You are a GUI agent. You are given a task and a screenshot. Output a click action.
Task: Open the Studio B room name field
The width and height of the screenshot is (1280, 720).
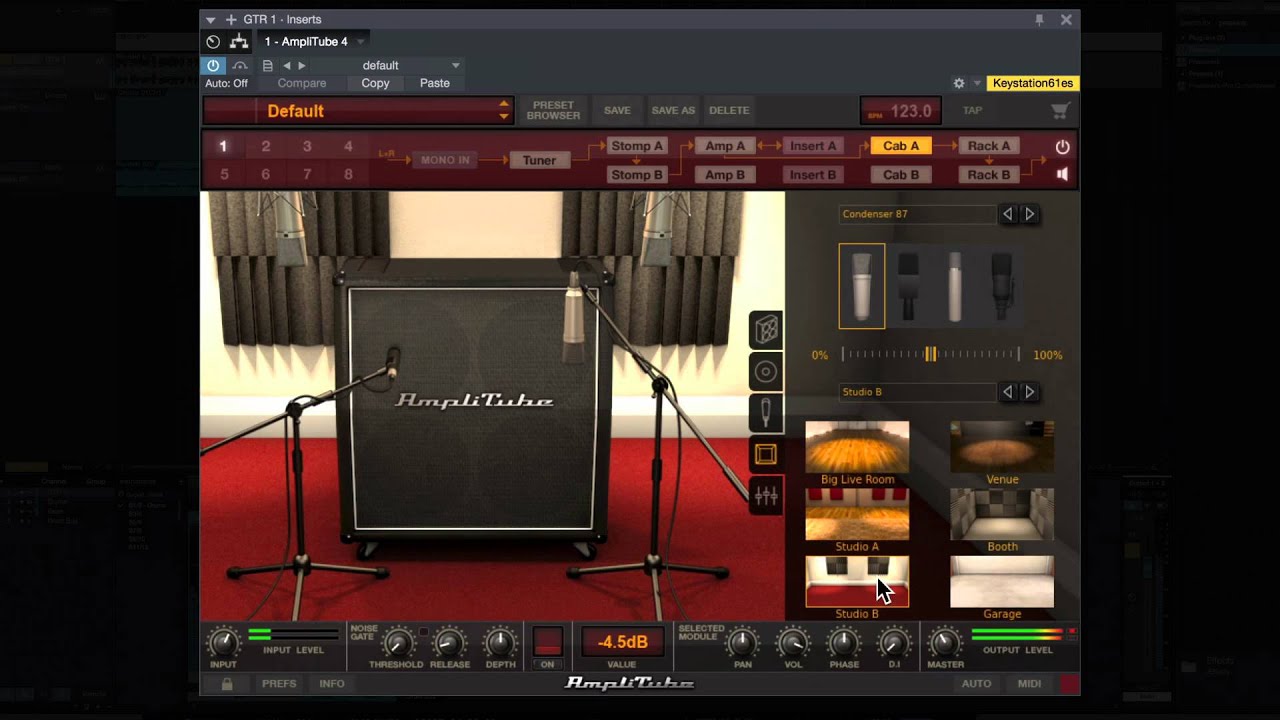[917, 392]
